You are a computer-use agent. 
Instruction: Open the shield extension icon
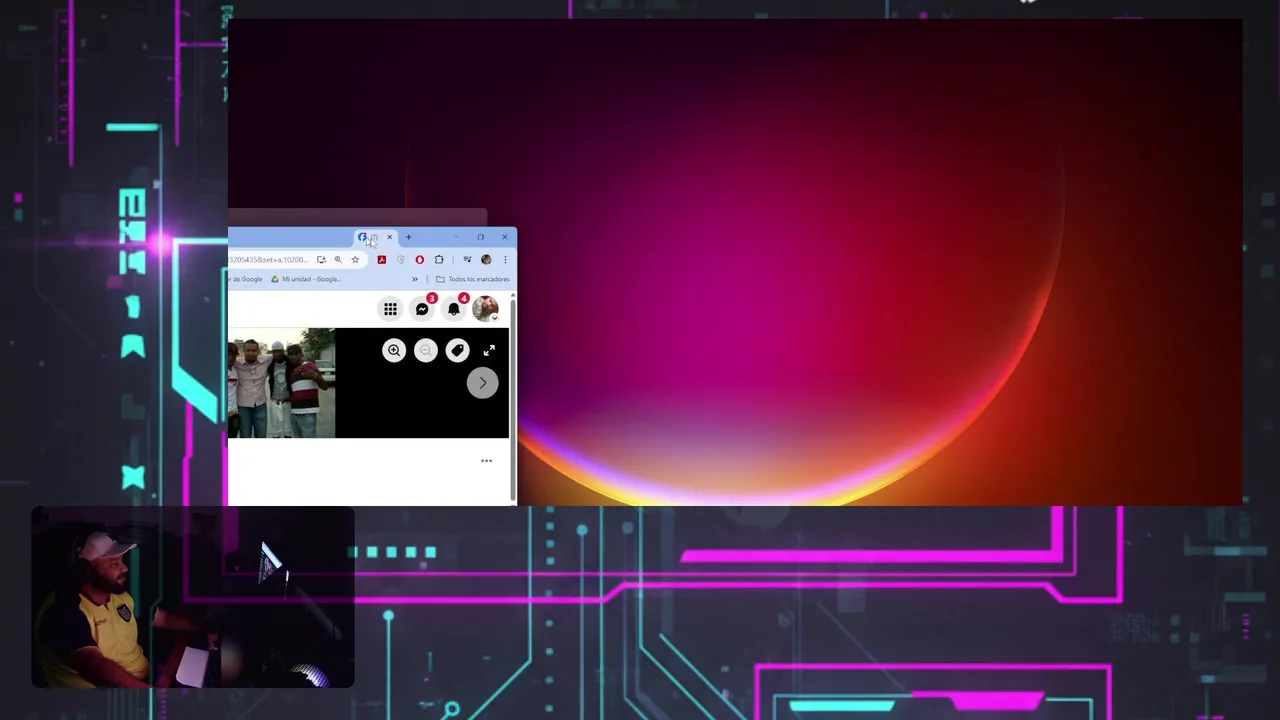pyautogui.click(x=400, y=260)
